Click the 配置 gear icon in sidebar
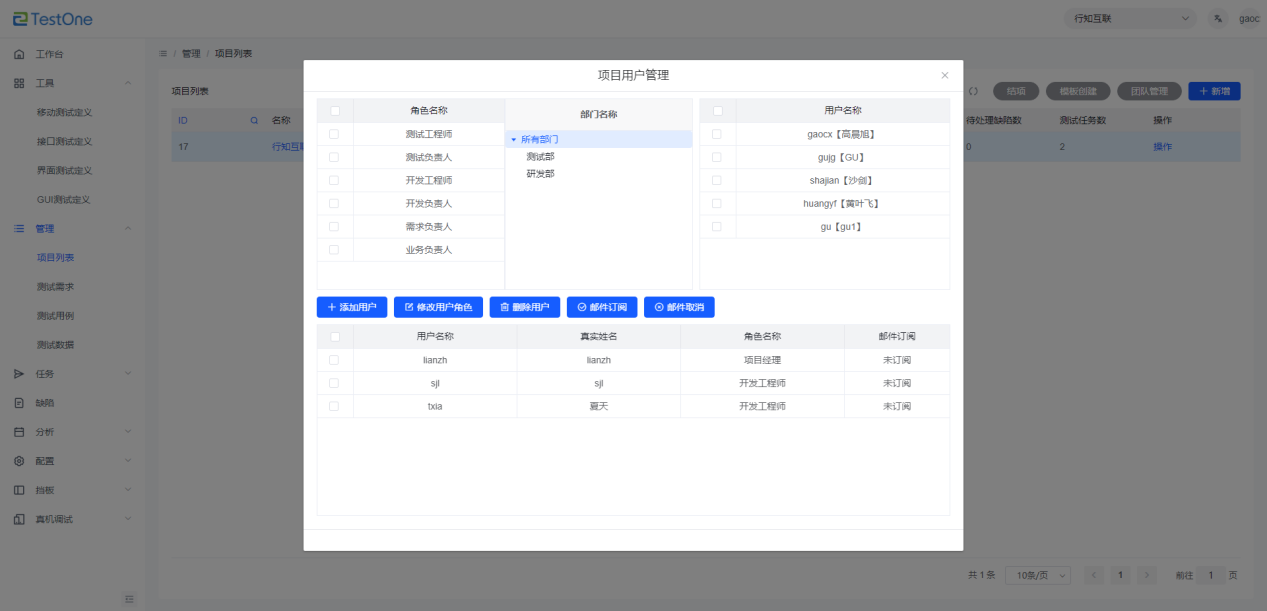Image resolution: width=1267 pixels, height=611 pixels. point(19,461)
